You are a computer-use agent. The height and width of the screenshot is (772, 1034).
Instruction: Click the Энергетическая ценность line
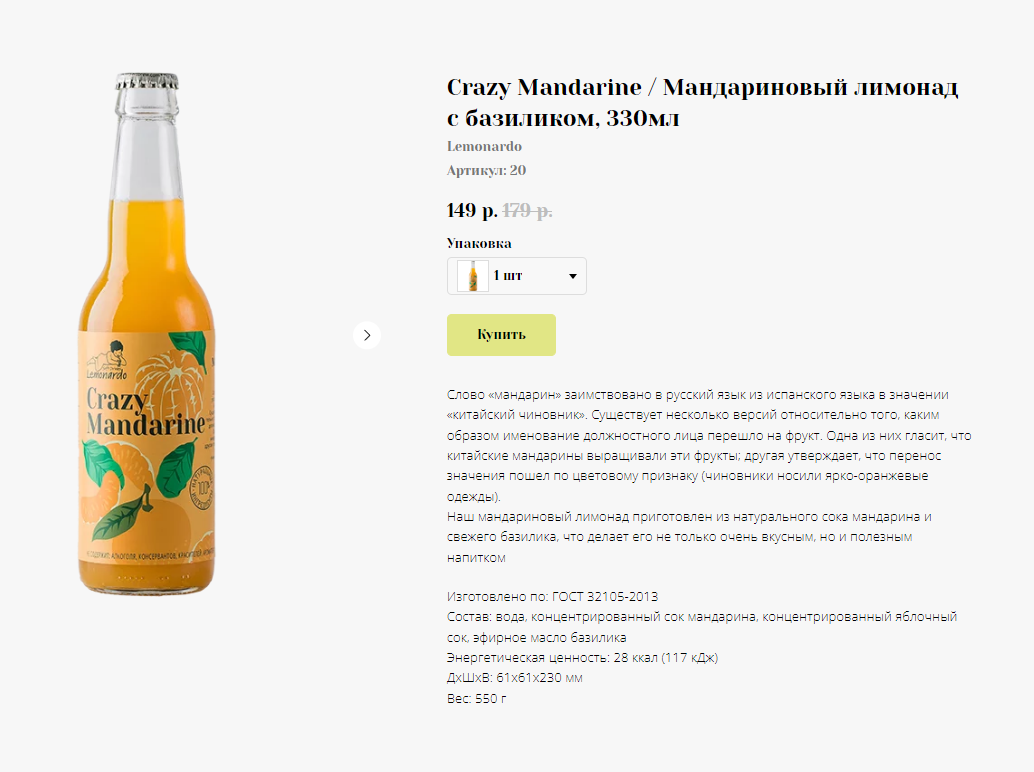(582, 657)
